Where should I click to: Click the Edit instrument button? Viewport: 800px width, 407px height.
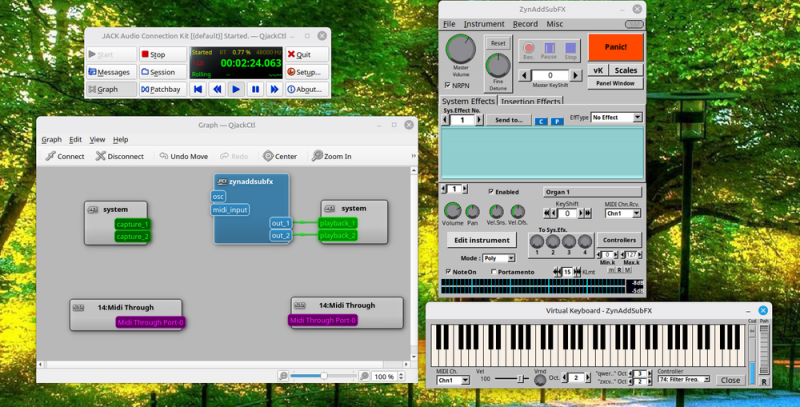(x=482, y=240)
